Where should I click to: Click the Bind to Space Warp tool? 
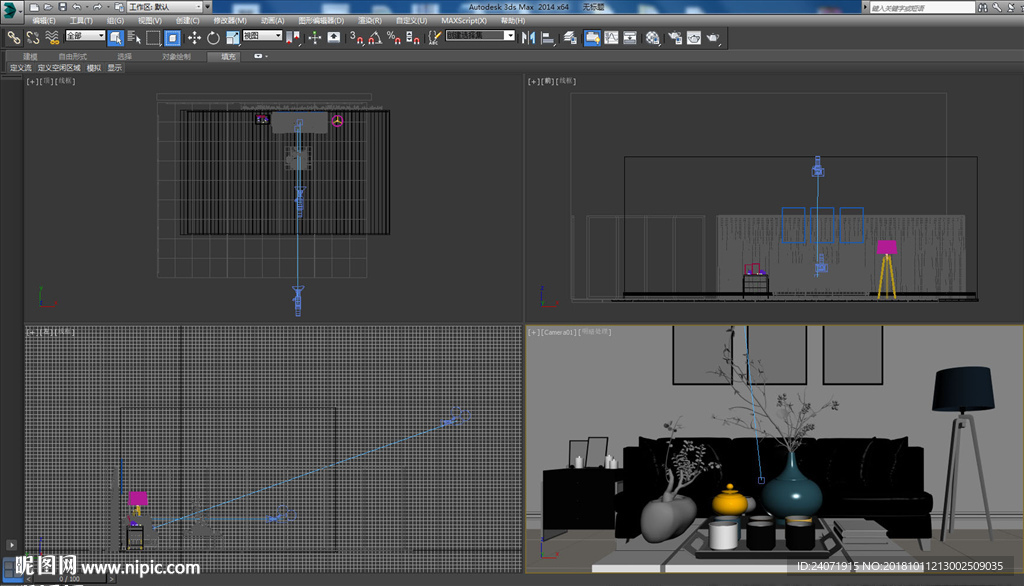tap(52, 38)
